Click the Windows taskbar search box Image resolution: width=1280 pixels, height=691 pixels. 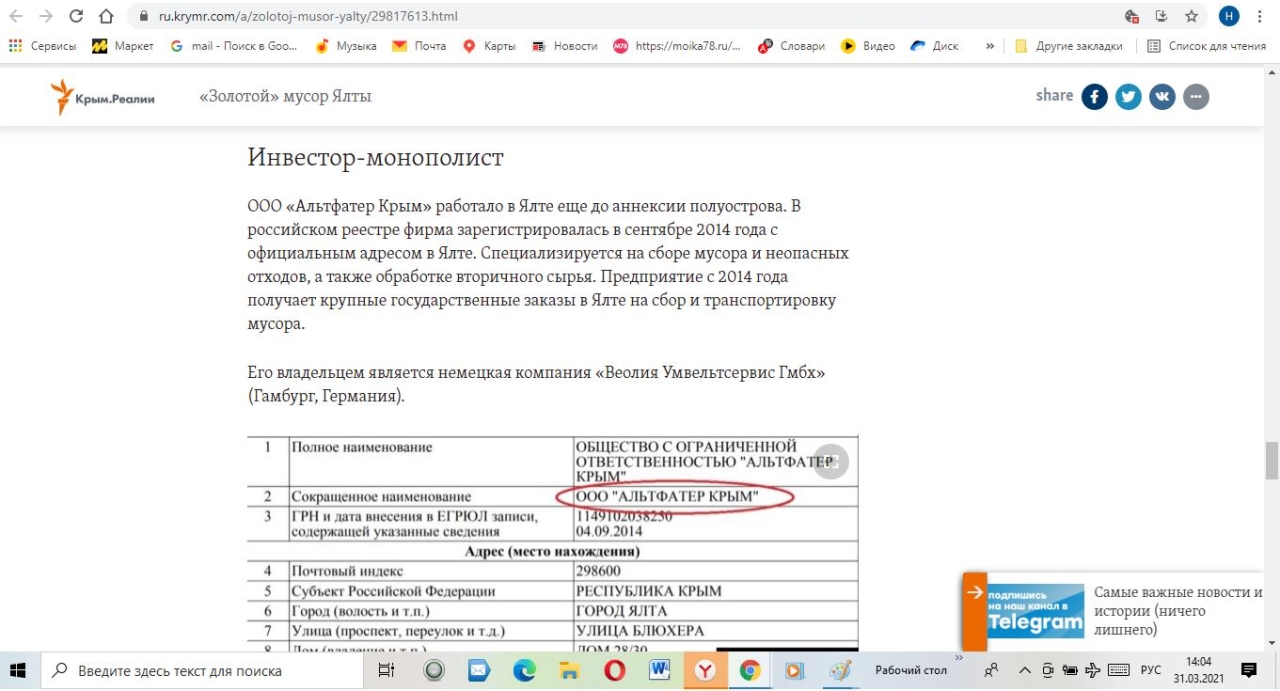[x=202, y=671]
